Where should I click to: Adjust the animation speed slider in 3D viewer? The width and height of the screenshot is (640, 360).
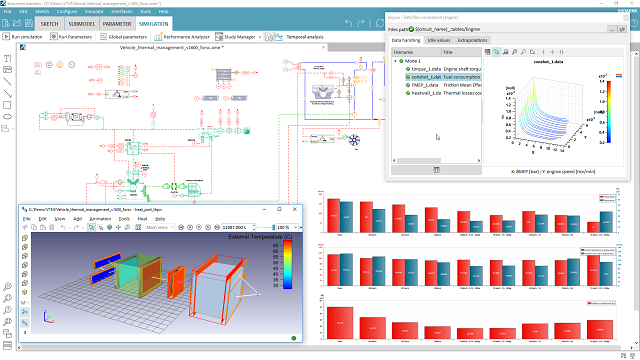[273, 227]
